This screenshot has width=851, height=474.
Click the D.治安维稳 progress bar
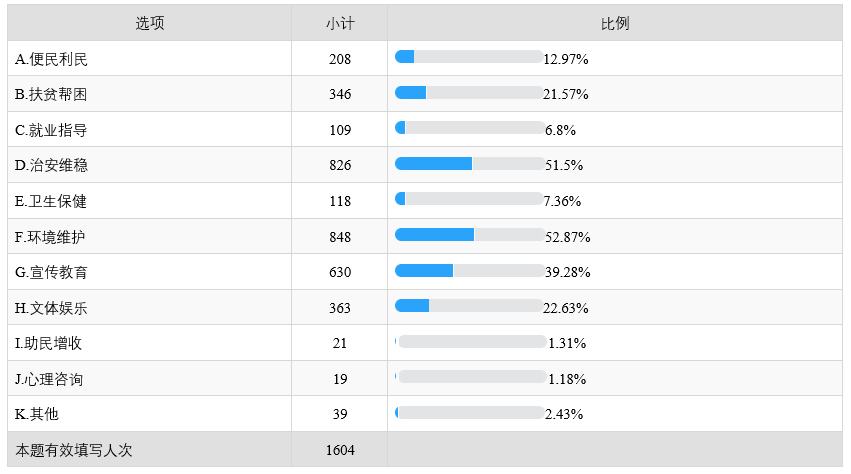pos(469,164)
